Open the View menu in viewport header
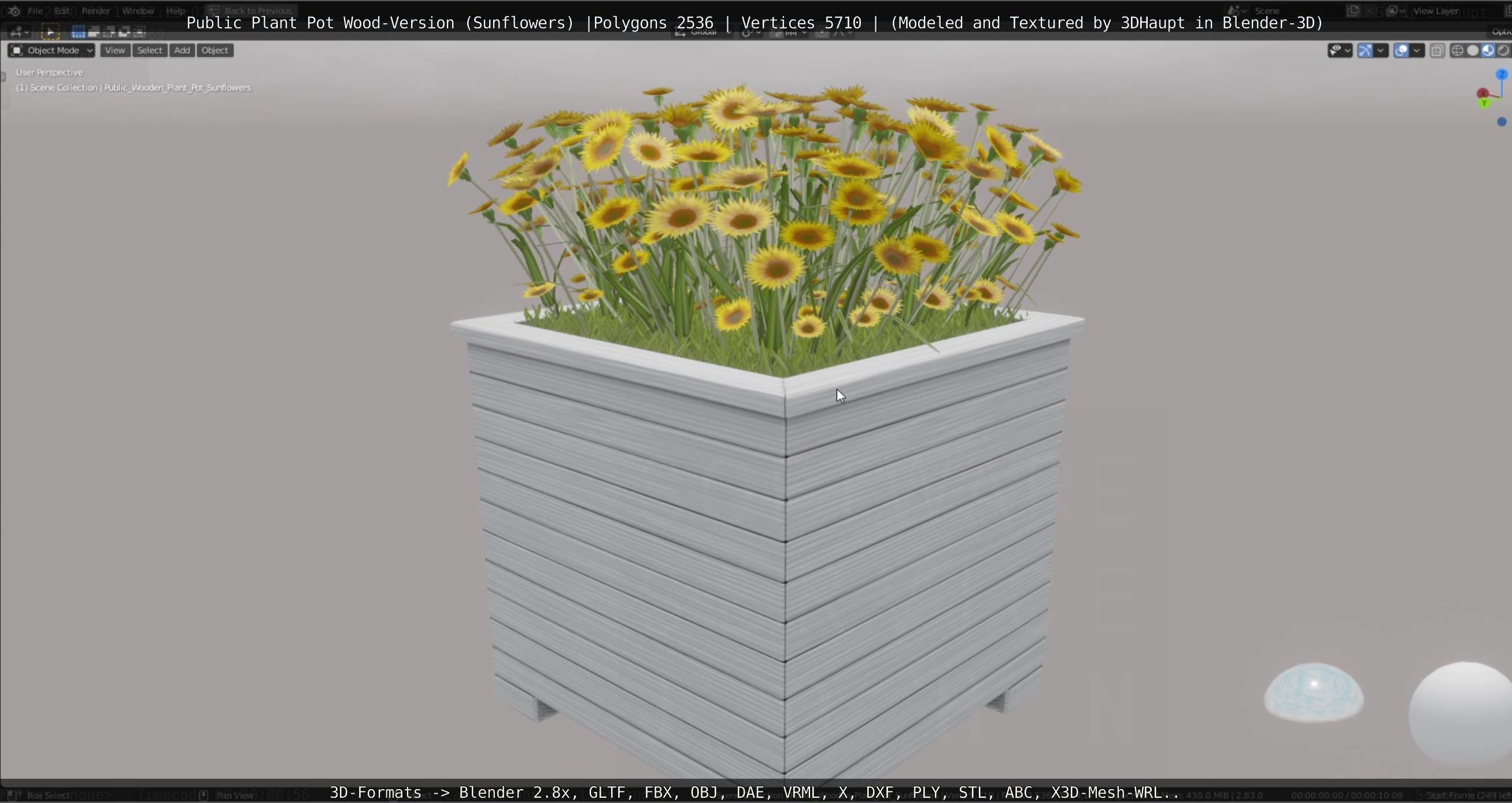 pyautogui.click(x=114, y=50)
